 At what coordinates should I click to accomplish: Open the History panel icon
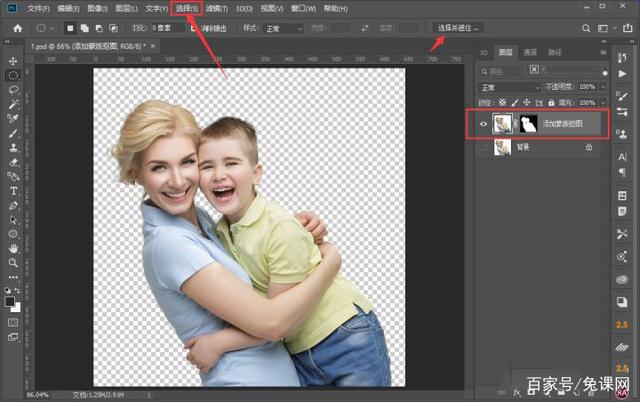tap(622, 58)
